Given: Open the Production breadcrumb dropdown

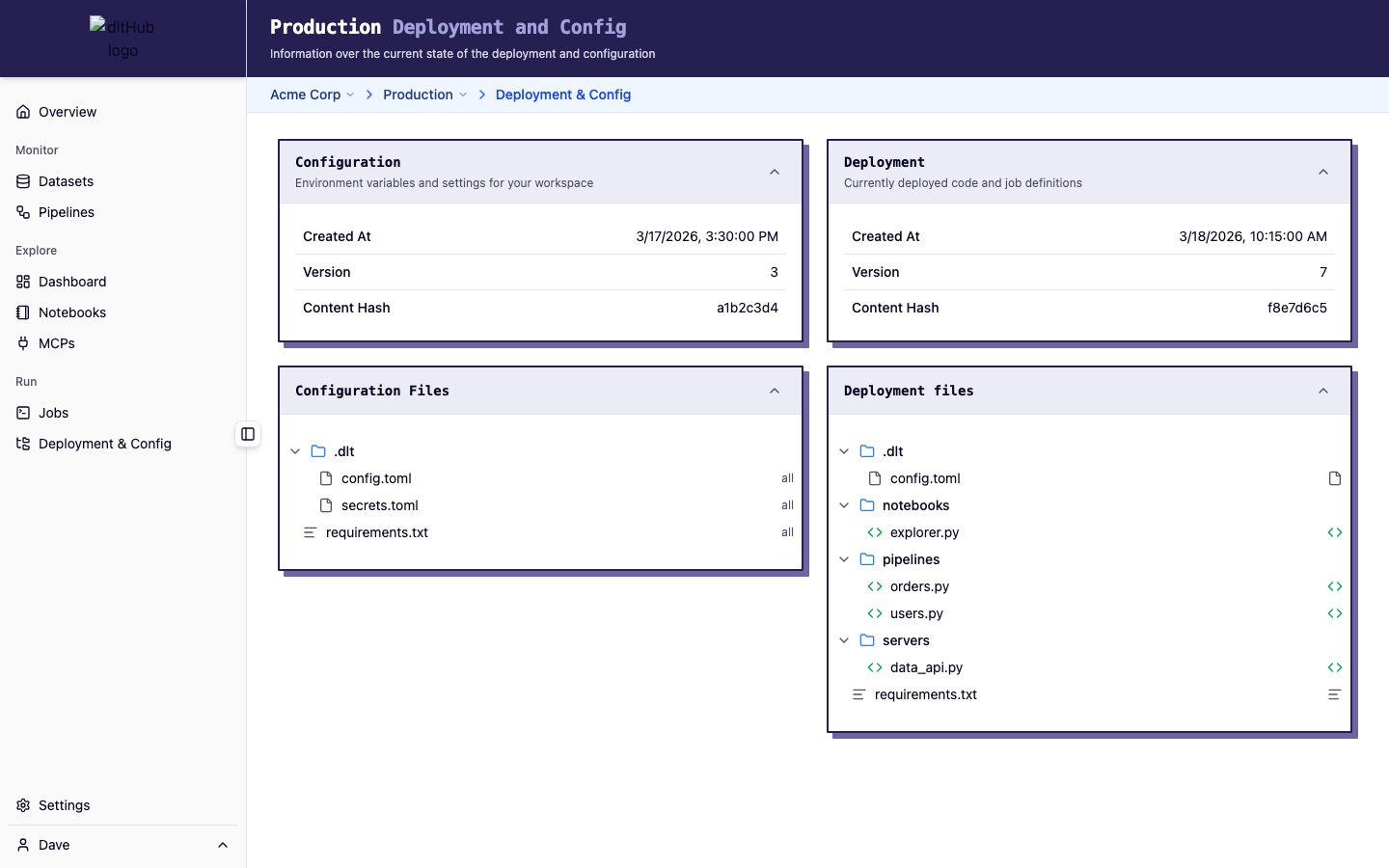Looking at the screenshot, I should click(x=425, y=95).
